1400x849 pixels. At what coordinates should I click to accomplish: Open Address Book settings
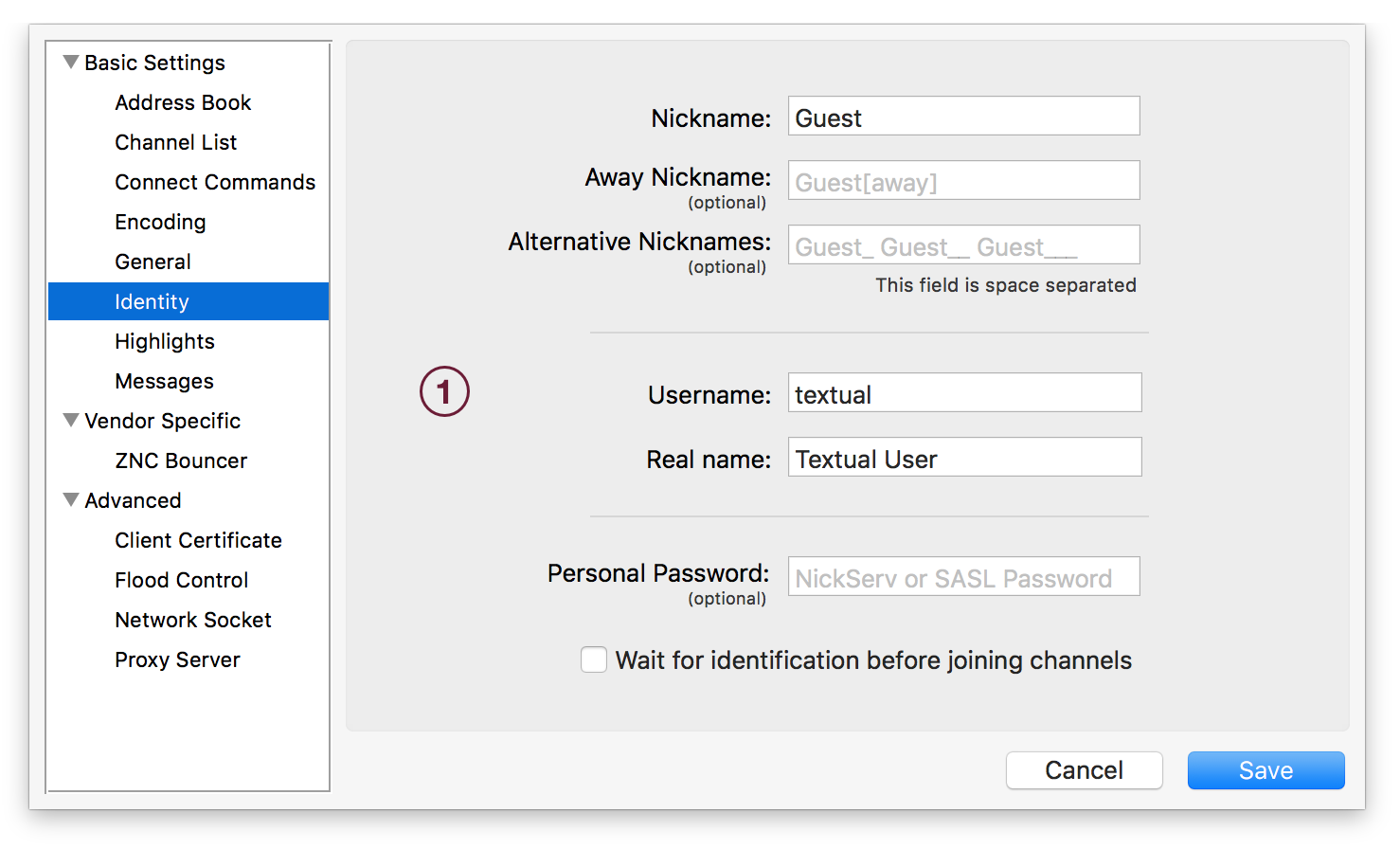(183, 102)
